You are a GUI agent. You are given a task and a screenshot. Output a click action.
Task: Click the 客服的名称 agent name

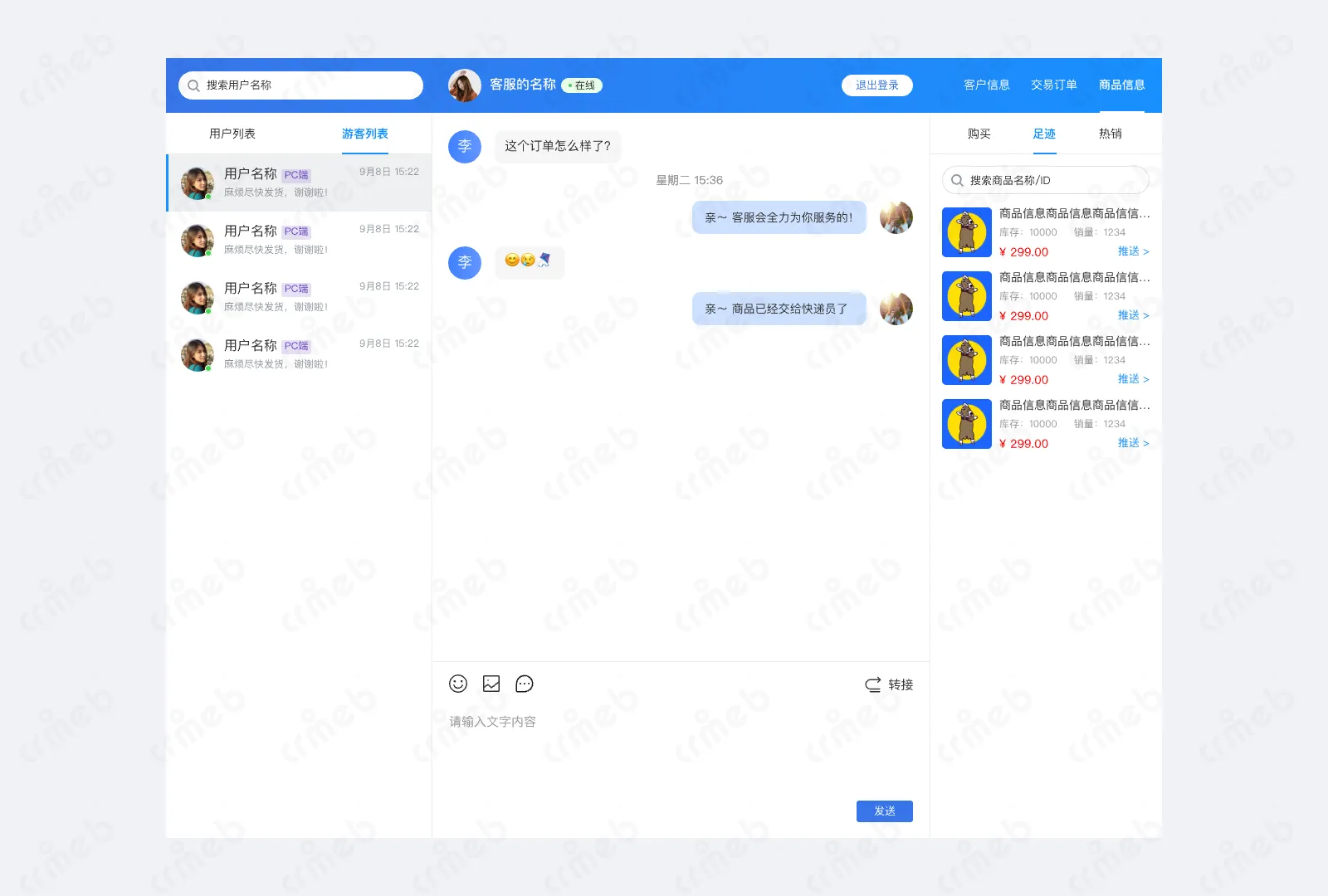point(523,85)
